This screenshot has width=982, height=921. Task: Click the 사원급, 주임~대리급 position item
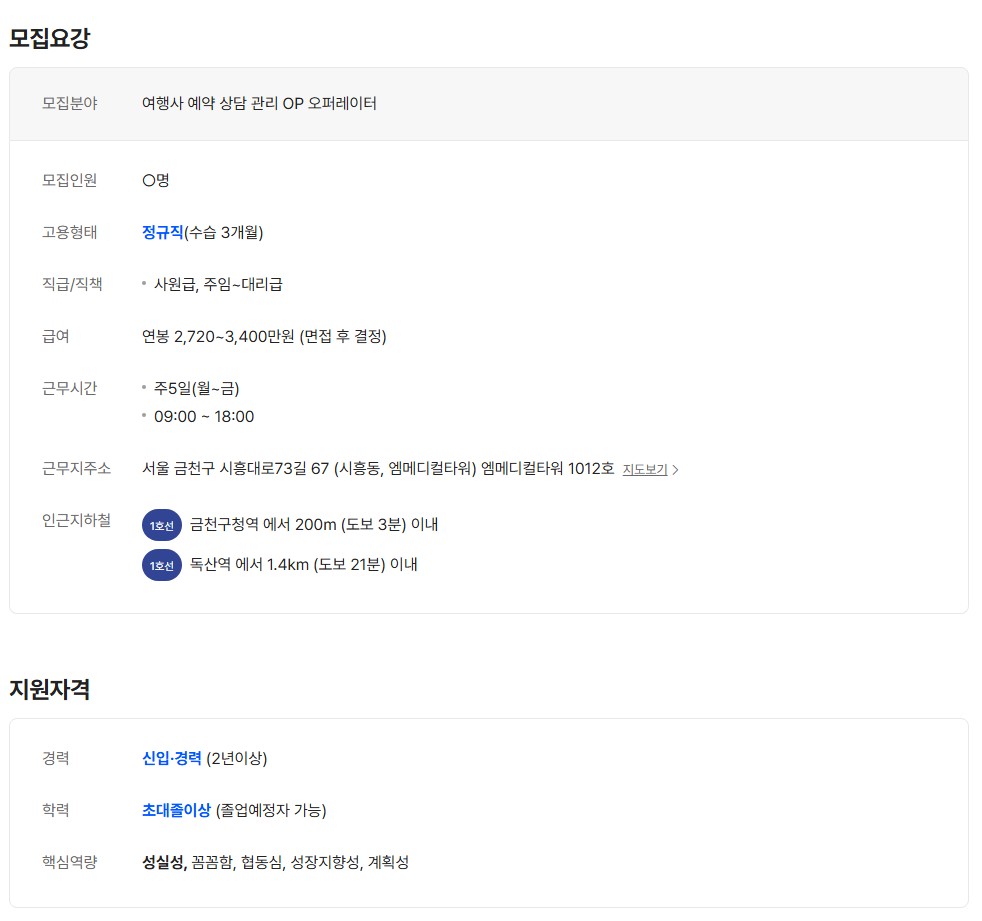(x=218, y=284)
